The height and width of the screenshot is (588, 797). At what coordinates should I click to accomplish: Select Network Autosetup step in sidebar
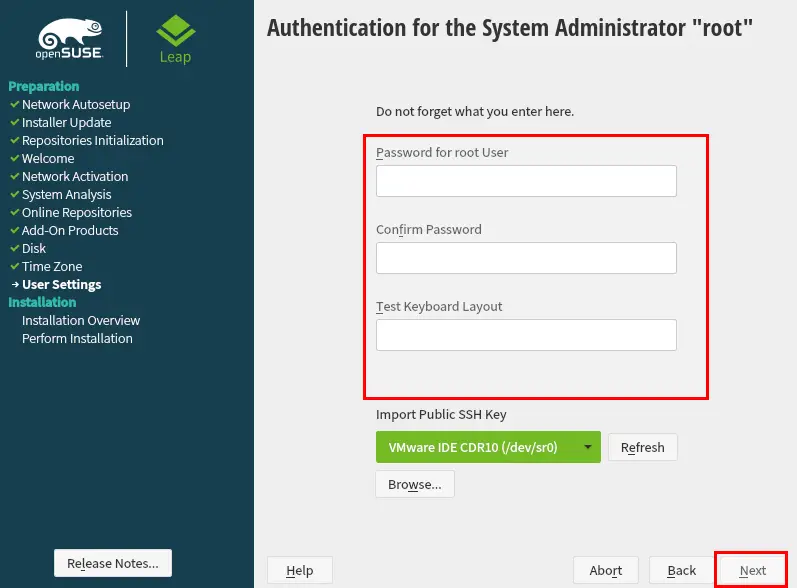pos(76,104)
